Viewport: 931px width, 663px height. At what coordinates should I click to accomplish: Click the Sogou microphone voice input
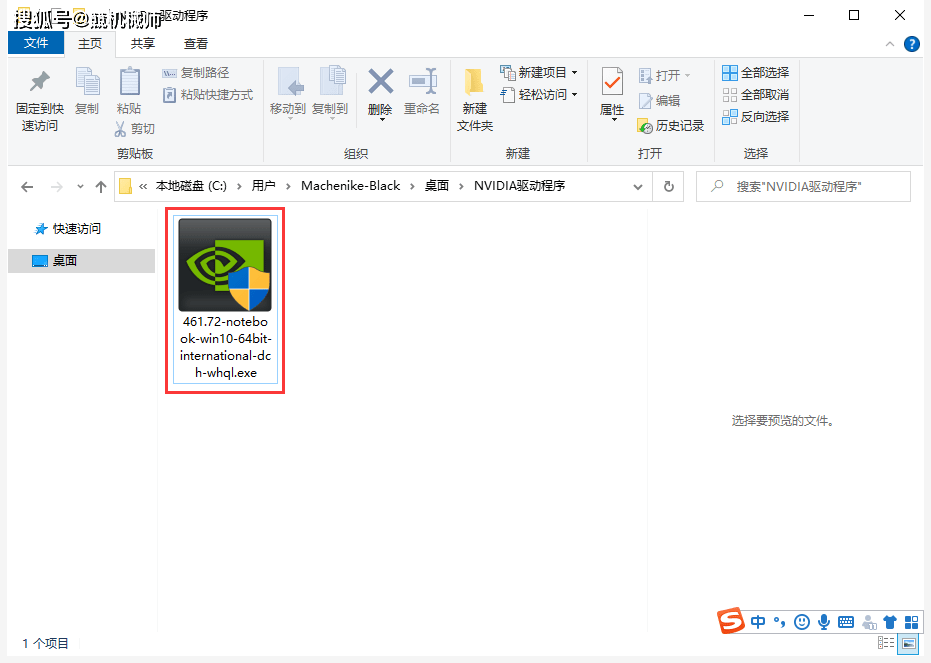tap(824, 622)
